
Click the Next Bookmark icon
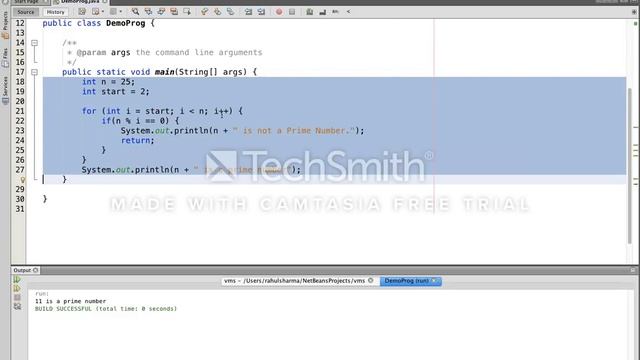[x=218, y=12]
